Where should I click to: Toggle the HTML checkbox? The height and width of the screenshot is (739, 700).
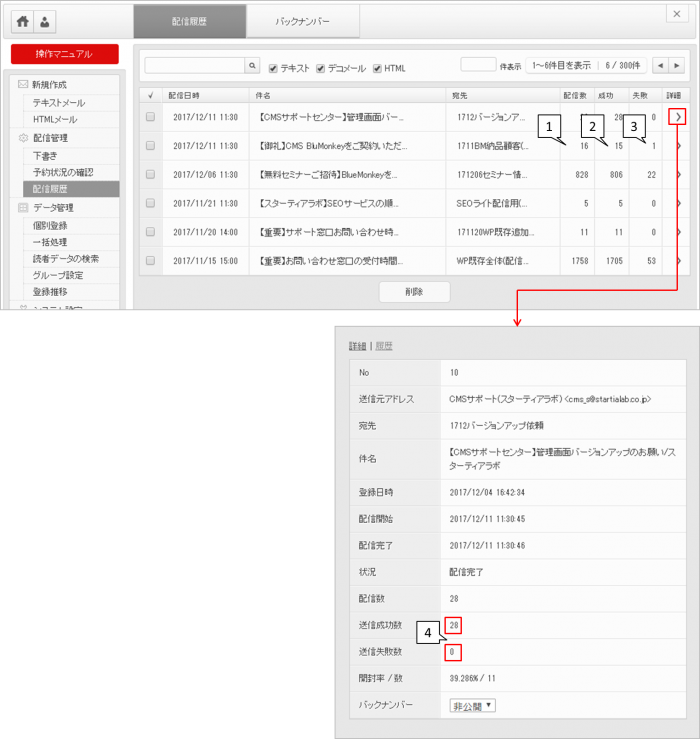(377, 68)
